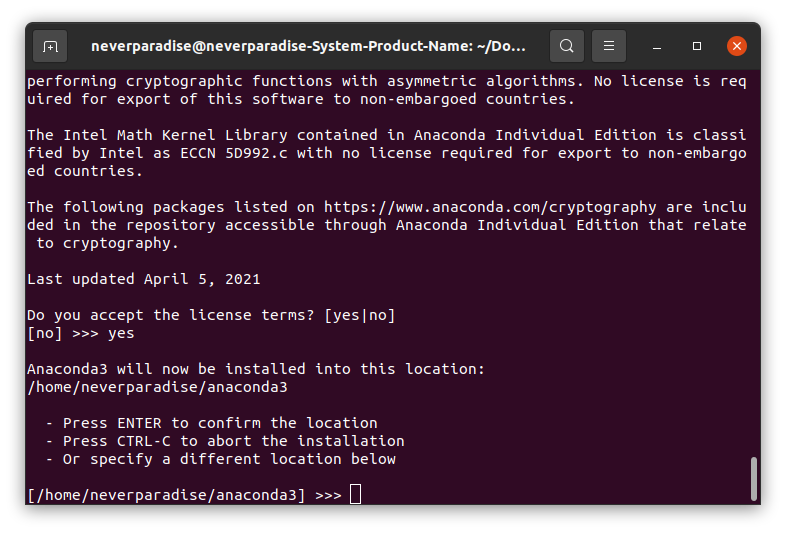The image size is (786, 533).
Task: Click the '[no] >>> yes' response line
Action: [x=81, y=333]
